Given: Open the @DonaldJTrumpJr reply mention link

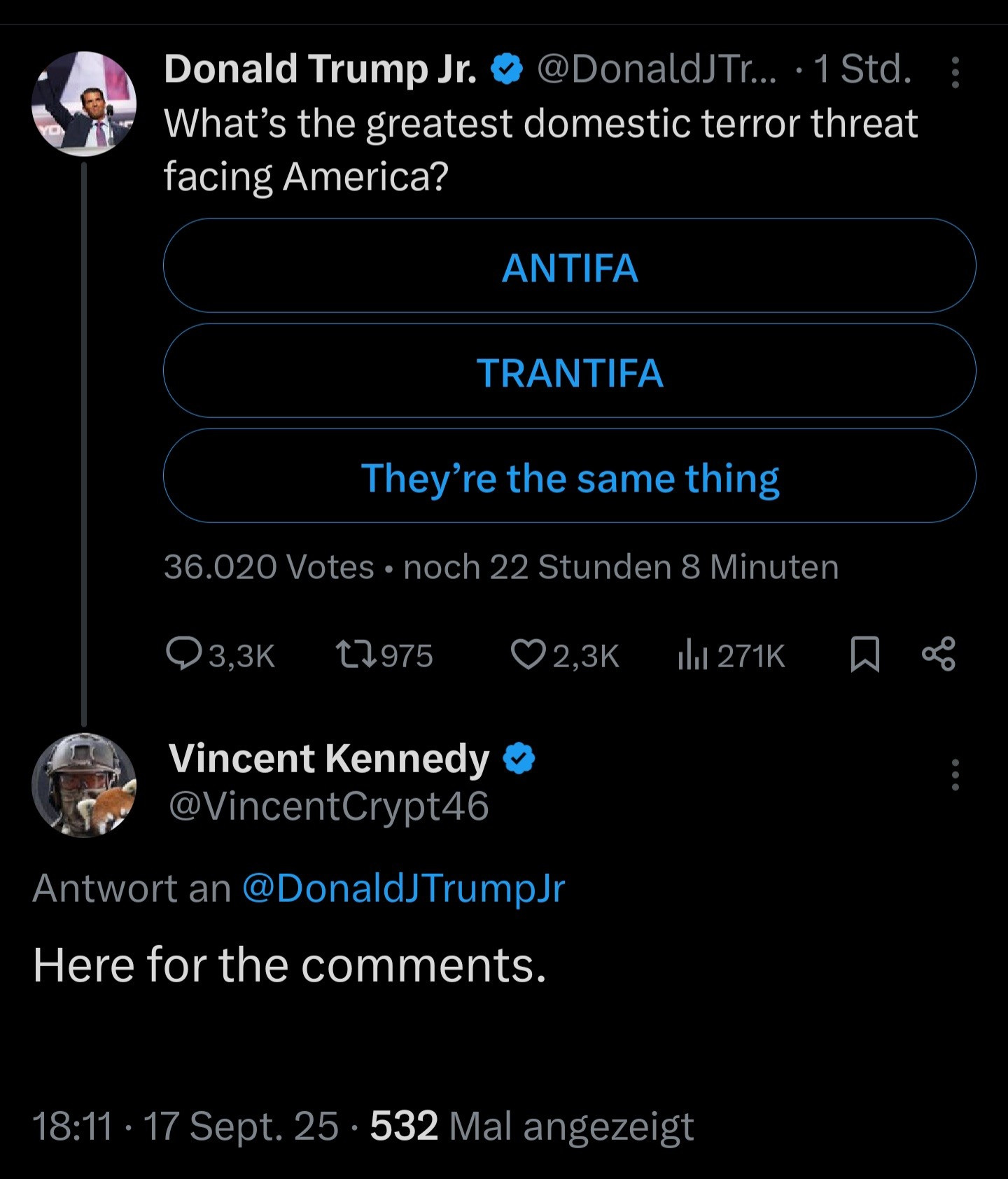Looking at the screenshot, I should point(403,888).
